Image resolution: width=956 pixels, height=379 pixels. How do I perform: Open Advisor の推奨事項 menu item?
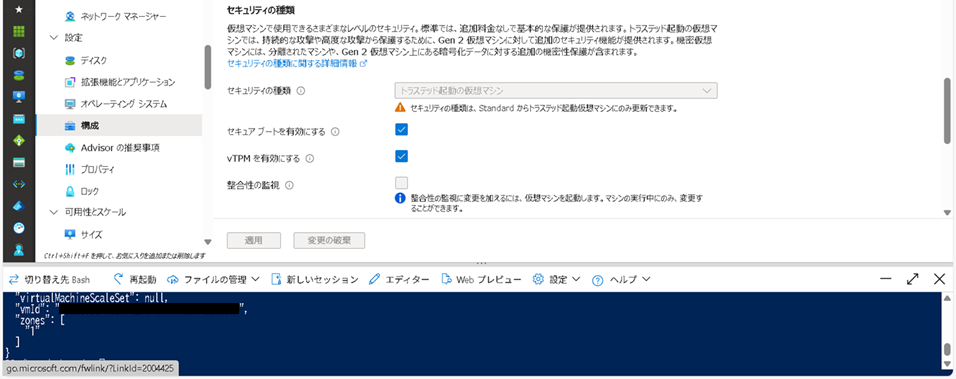pos(119,147)
